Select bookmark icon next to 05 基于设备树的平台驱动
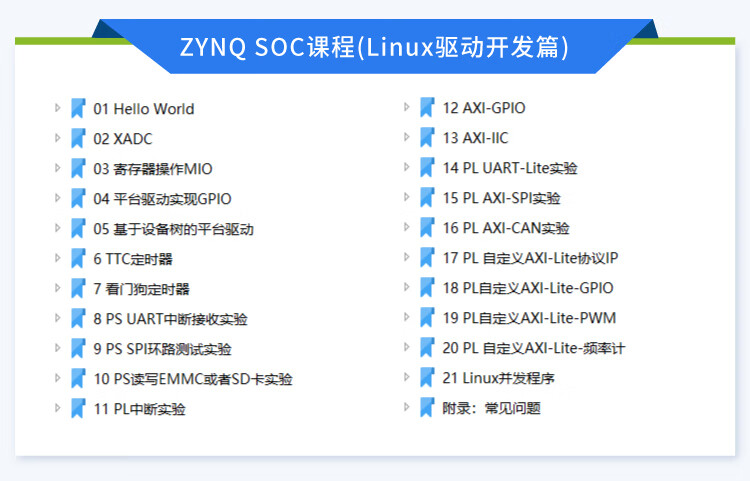The image size is (750, 481). pos(78,229)
